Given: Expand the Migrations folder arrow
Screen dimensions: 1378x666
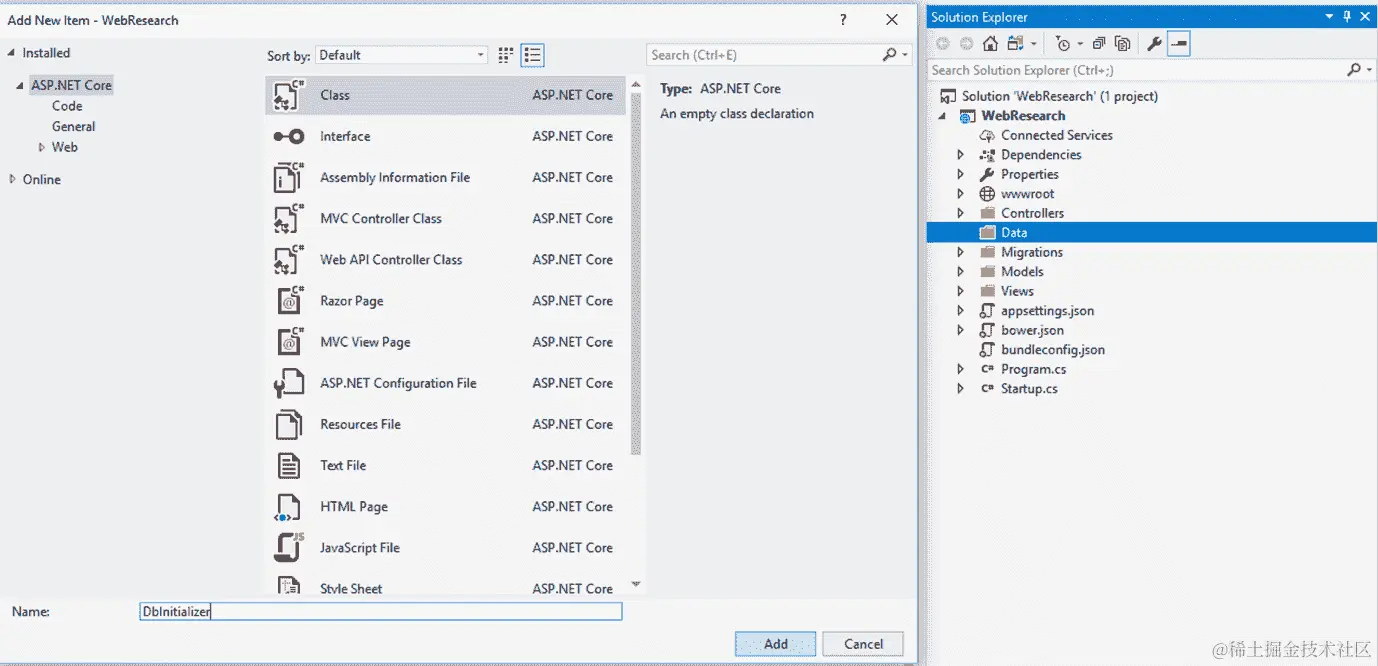Looking at the screenshot, I should (960, 252).
